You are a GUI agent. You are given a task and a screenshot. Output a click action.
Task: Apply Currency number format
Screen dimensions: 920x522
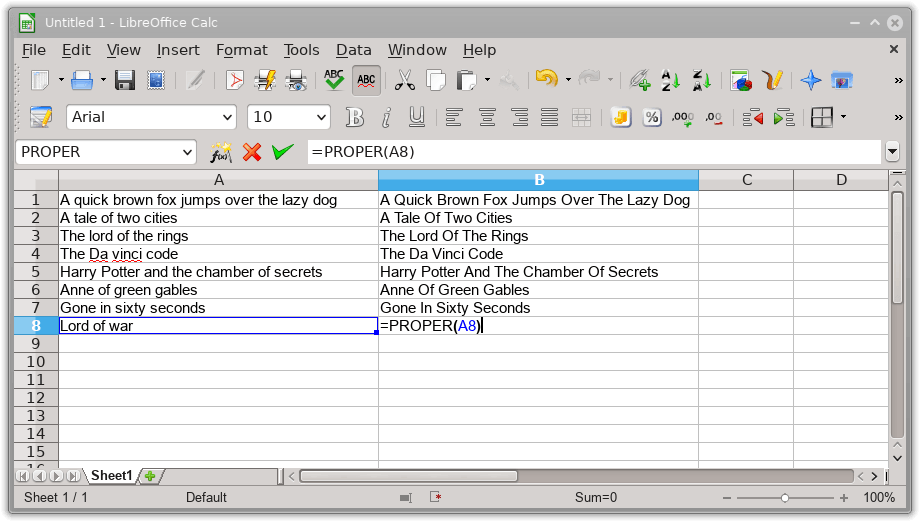click(x=620, y=117)
